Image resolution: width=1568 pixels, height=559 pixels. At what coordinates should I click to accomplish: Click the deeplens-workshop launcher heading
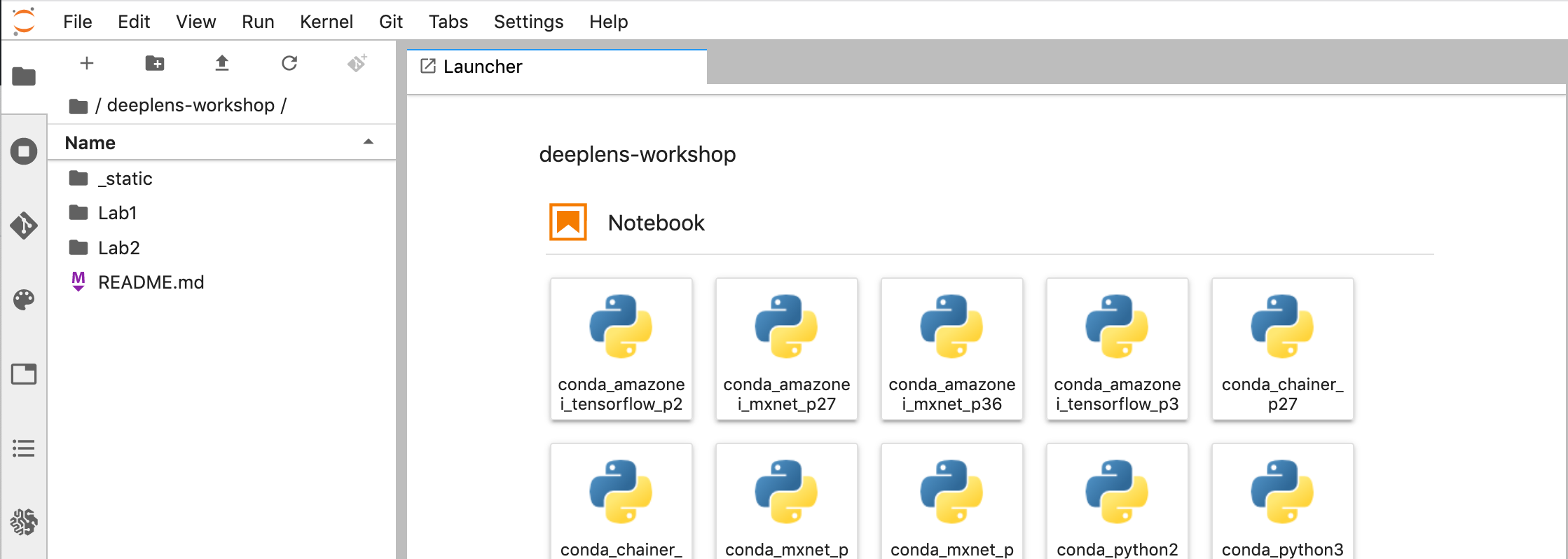click(638, 154)
